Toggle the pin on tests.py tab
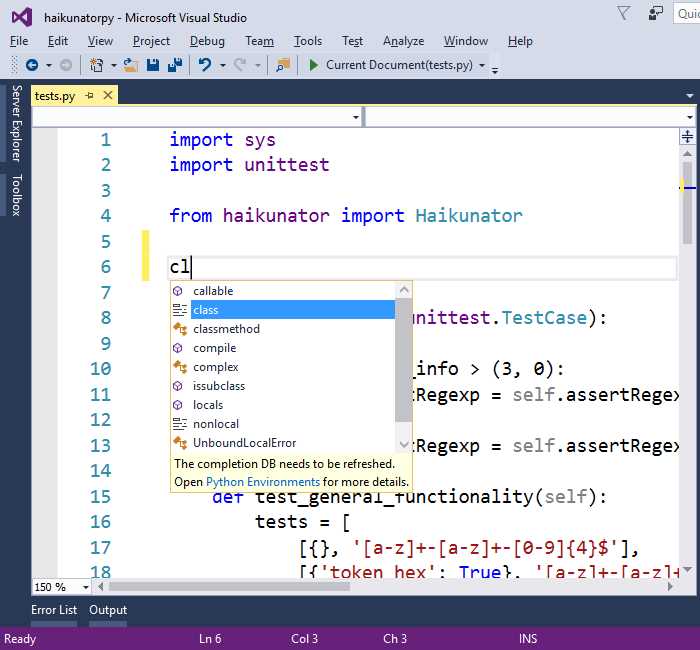 click(x=90, y=96)
